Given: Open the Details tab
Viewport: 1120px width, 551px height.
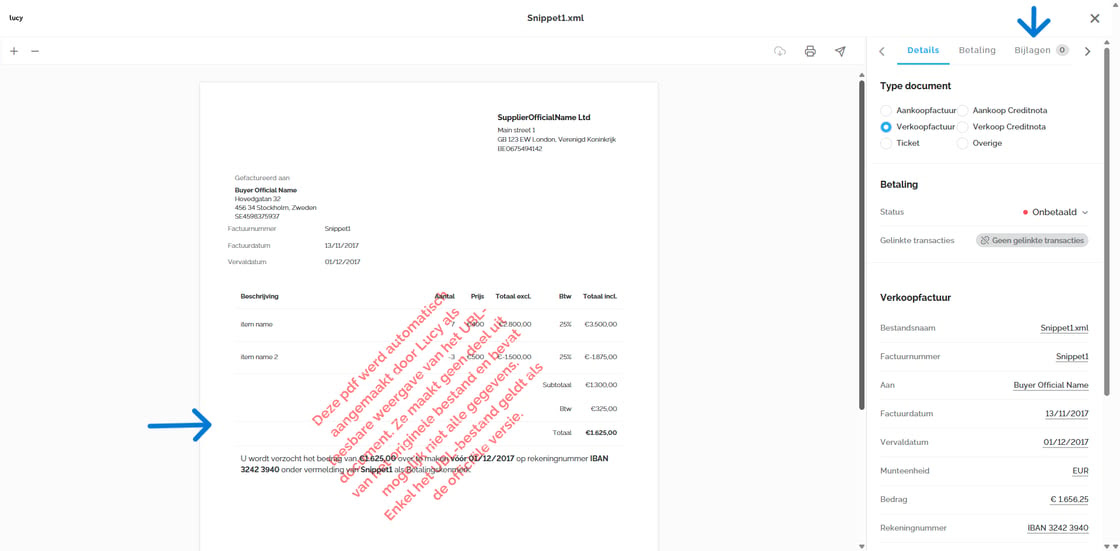Looking at the screenshot, I should click(923, 51).
